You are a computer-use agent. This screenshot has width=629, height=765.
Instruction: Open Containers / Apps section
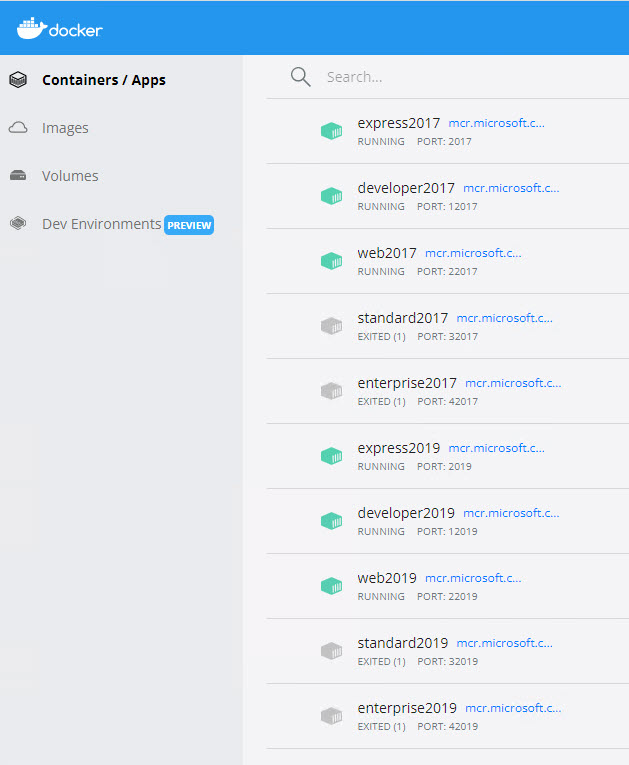coord(103,80)
